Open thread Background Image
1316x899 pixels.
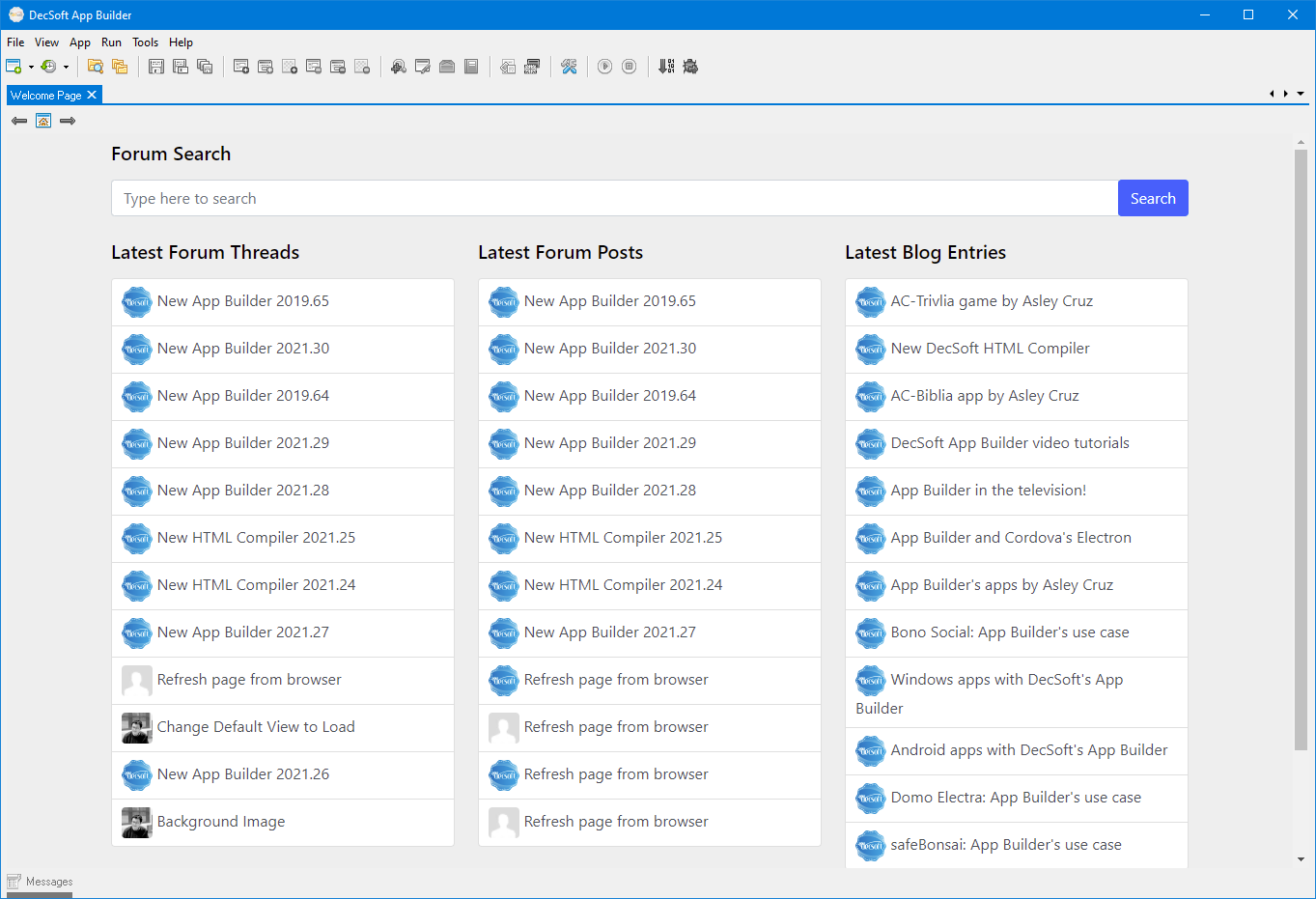pos(283,822)
